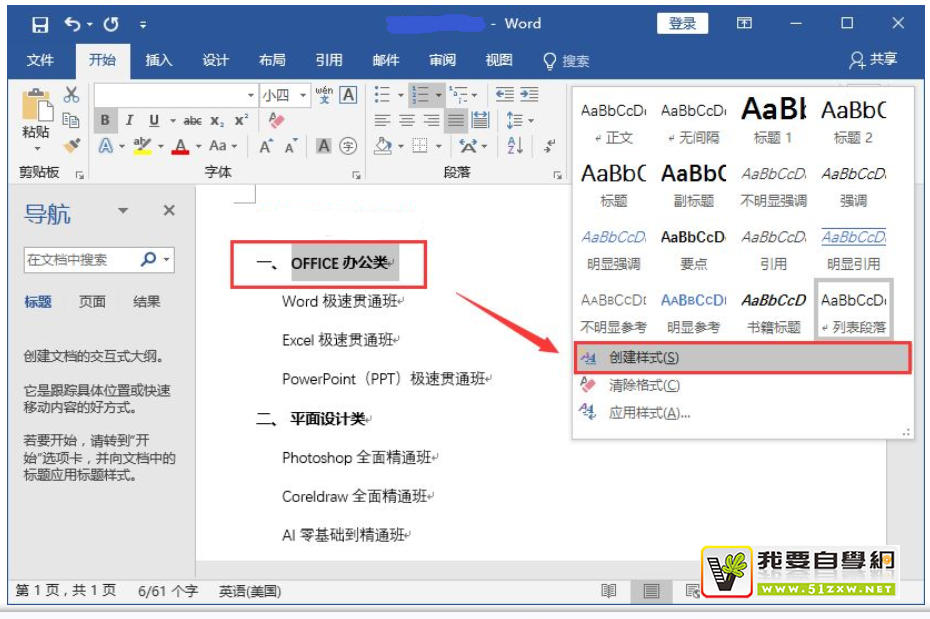Toggle italic formatting

[x=129, y=121]
